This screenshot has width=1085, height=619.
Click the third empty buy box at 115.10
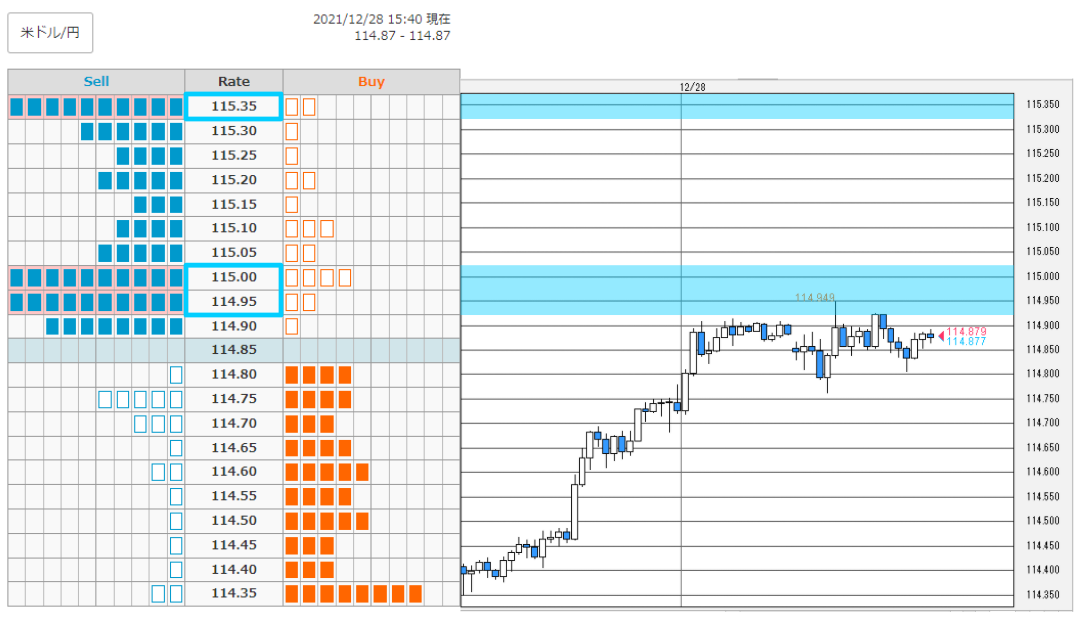327,228
